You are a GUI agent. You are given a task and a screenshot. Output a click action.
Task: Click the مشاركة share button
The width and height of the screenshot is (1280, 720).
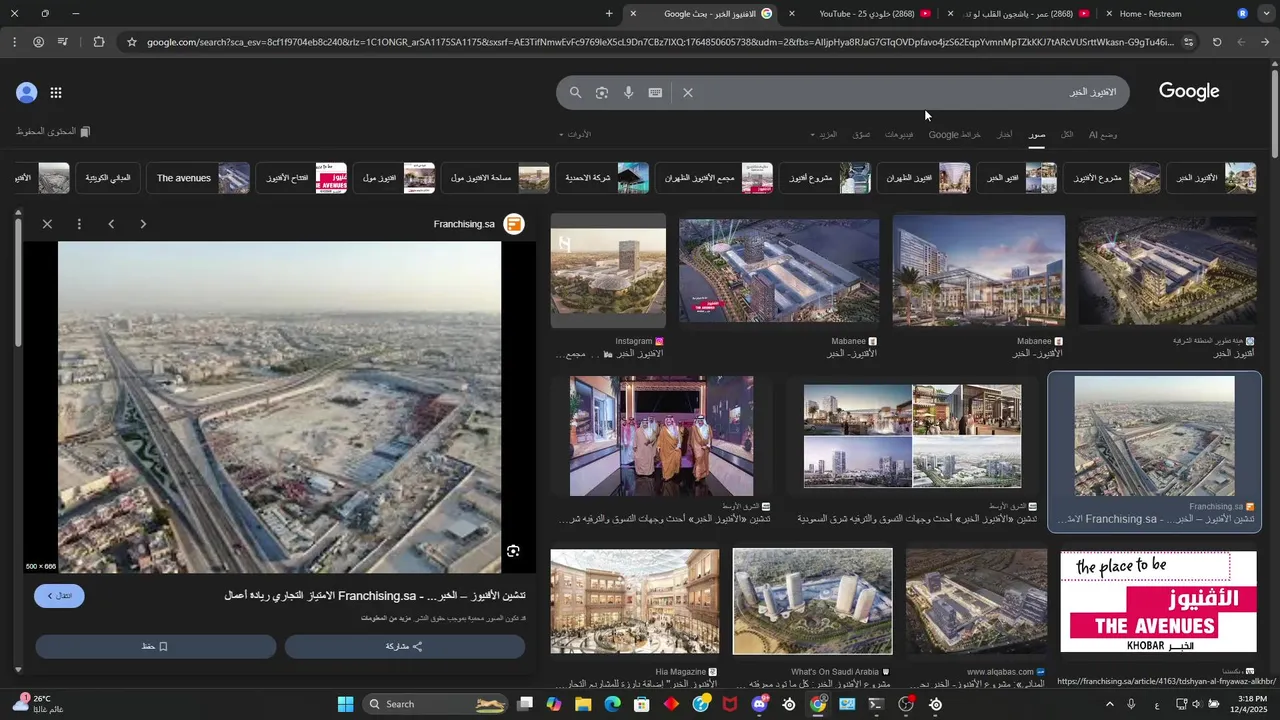pyautogui.click(x=405, y=647)
